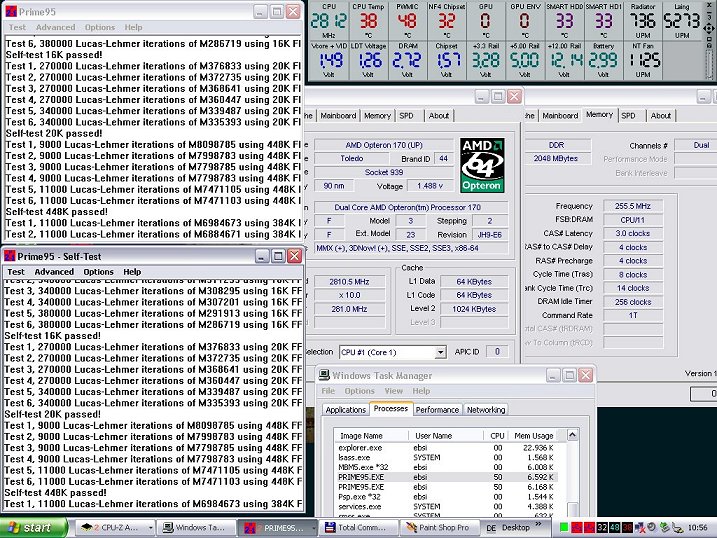Click the 2810.5 MHz core speed value
Screen dimensions: 717x538
(349, 282)
